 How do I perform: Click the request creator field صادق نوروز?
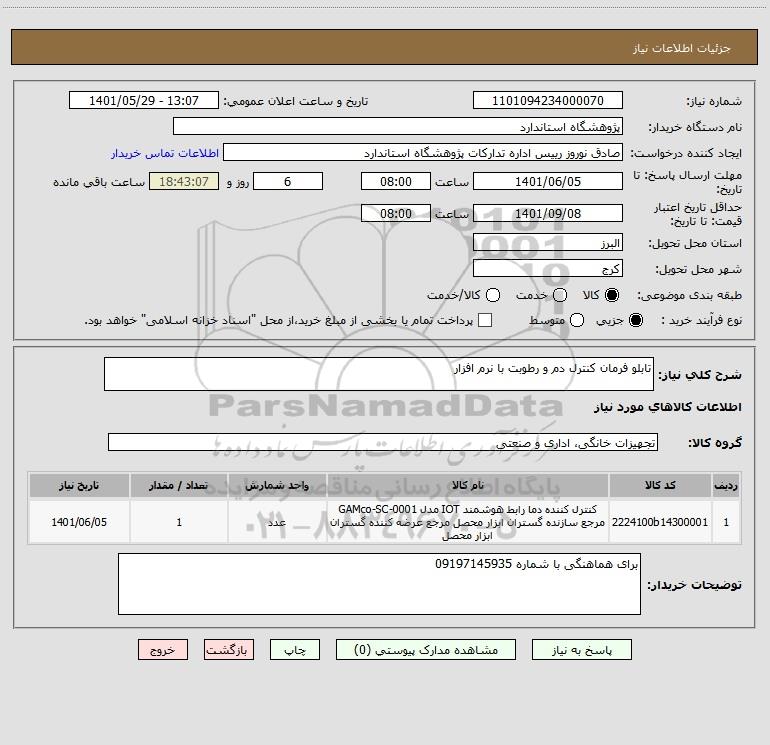[423, 153]
